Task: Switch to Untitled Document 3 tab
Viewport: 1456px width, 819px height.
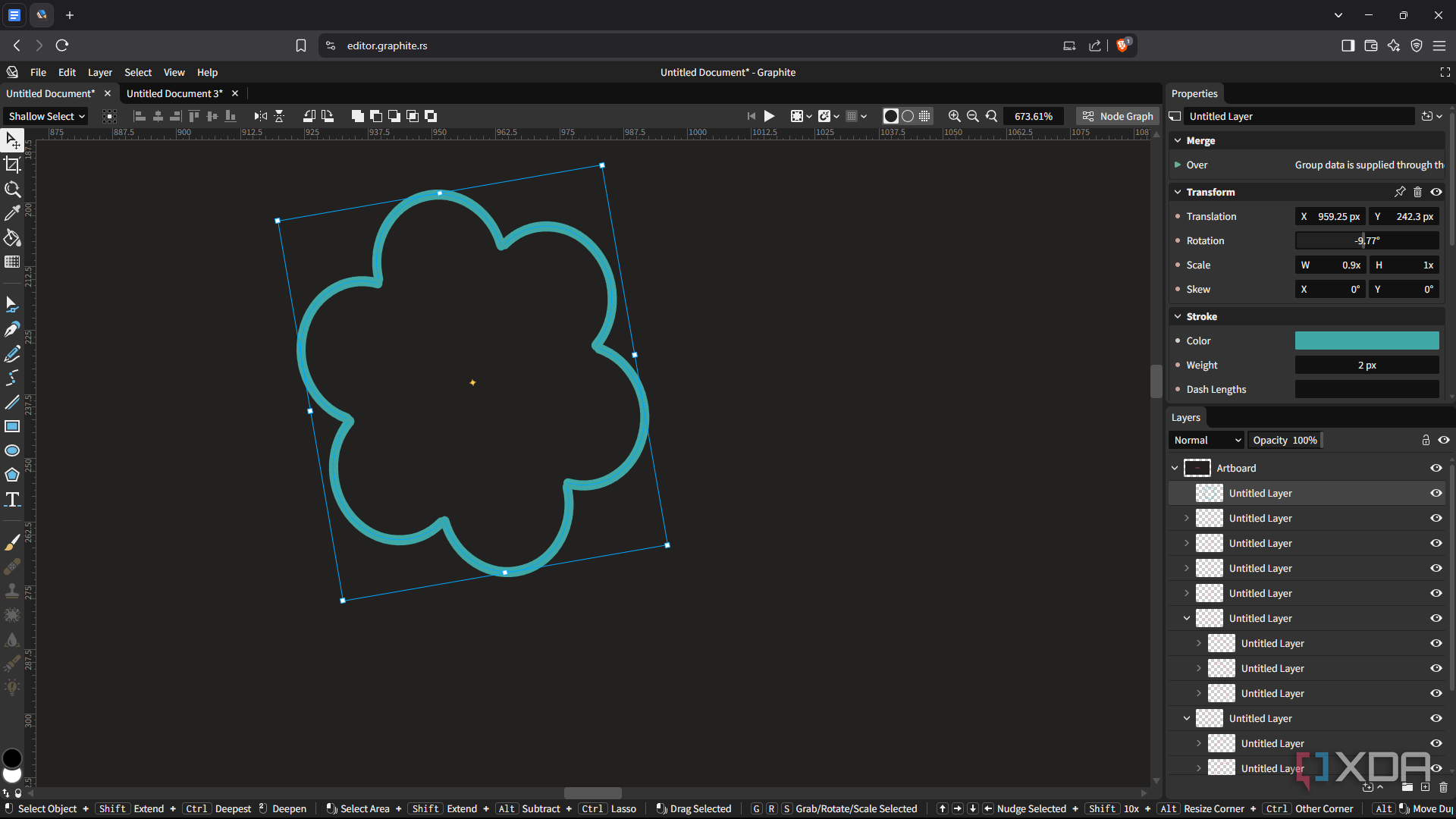Action: point(174,93)
